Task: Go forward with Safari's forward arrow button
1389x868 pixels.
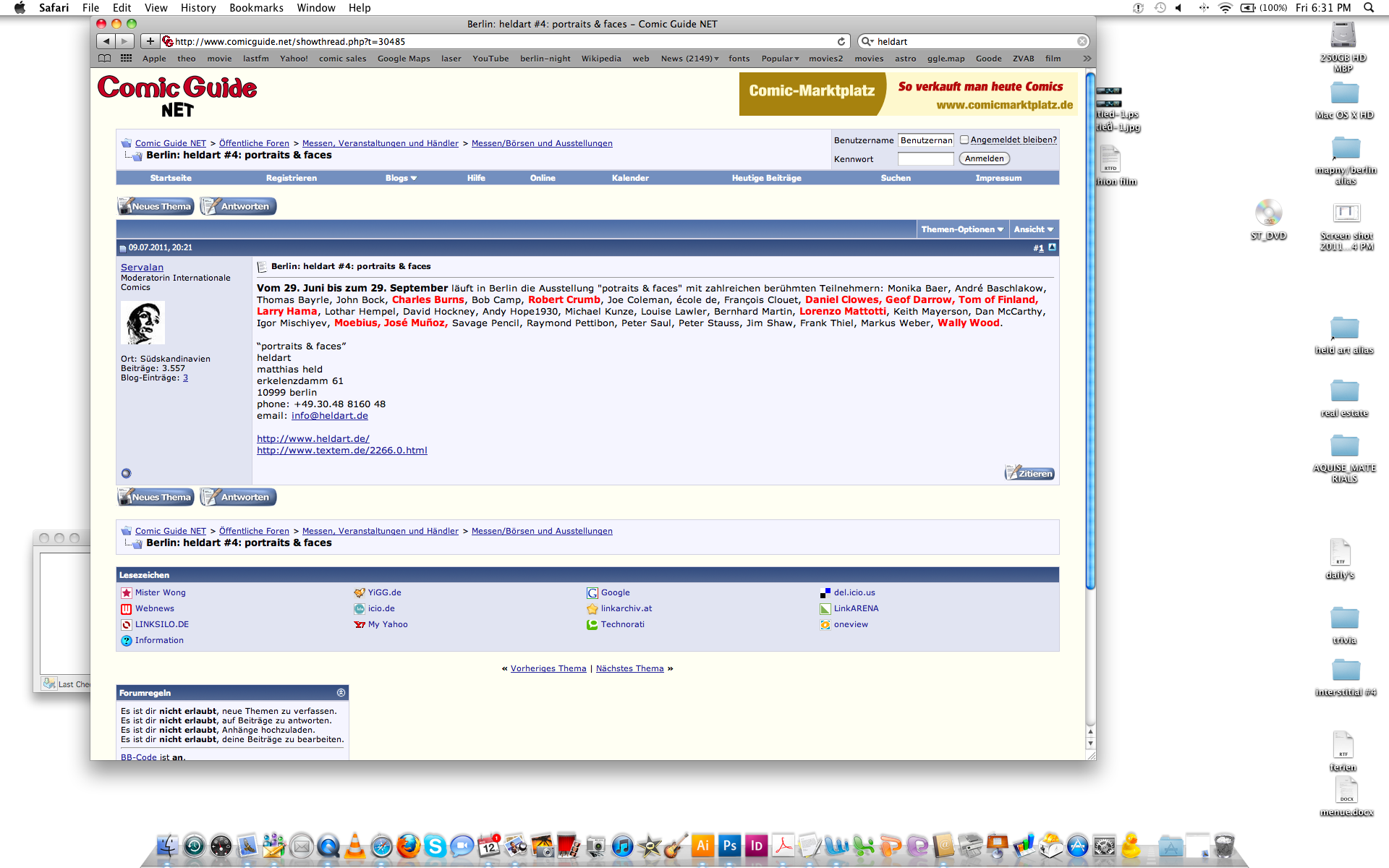Action: 125,41
